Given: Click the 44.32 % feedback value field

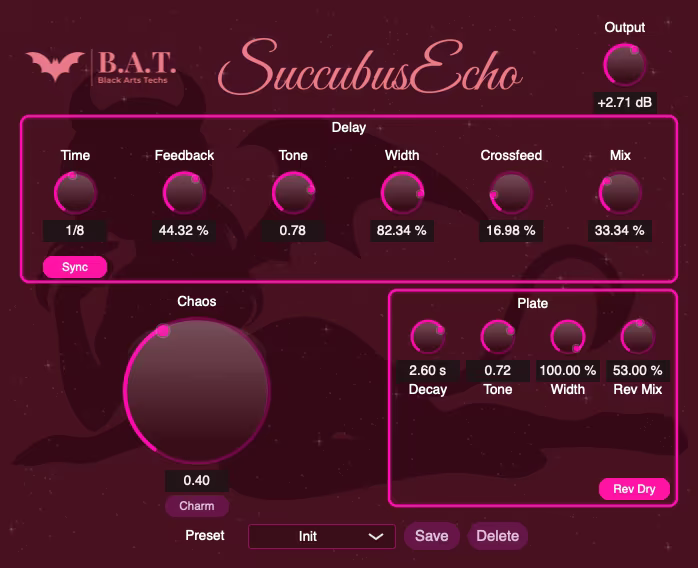Looking at the screenshot, I should point(184,230).
